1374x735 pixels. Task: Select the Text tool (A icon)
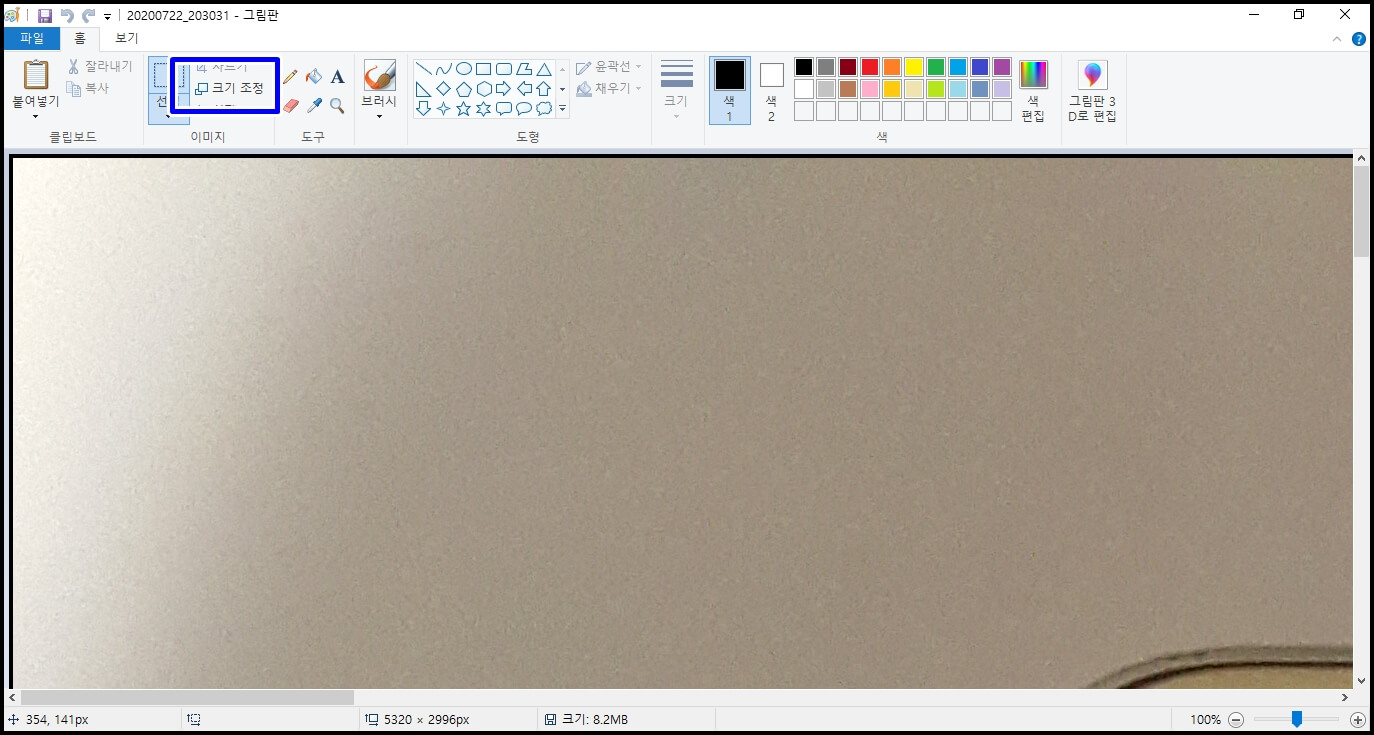pos(337,77)
